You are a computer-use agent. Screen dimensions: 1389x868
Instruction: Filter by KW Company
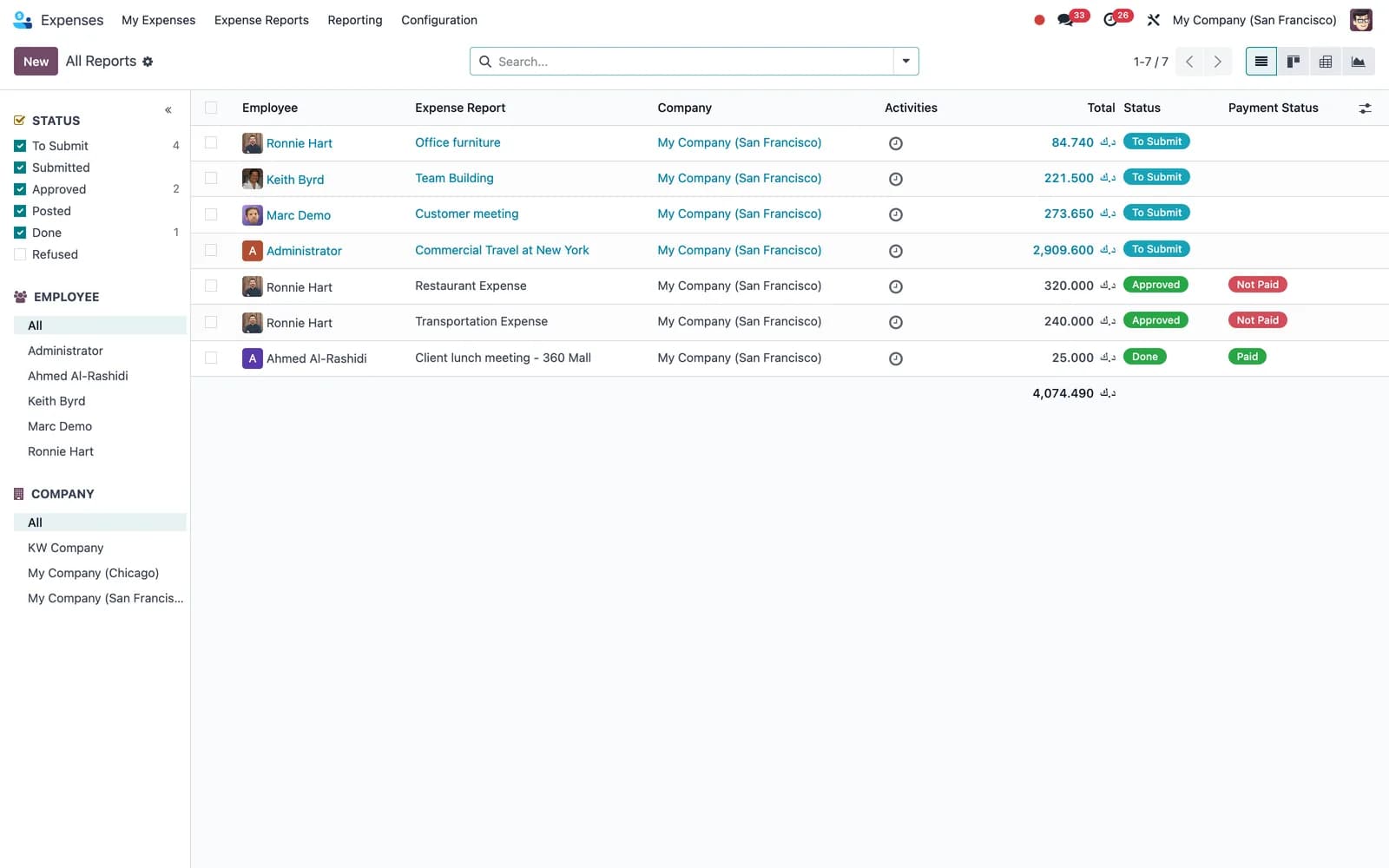coord(66,548)
